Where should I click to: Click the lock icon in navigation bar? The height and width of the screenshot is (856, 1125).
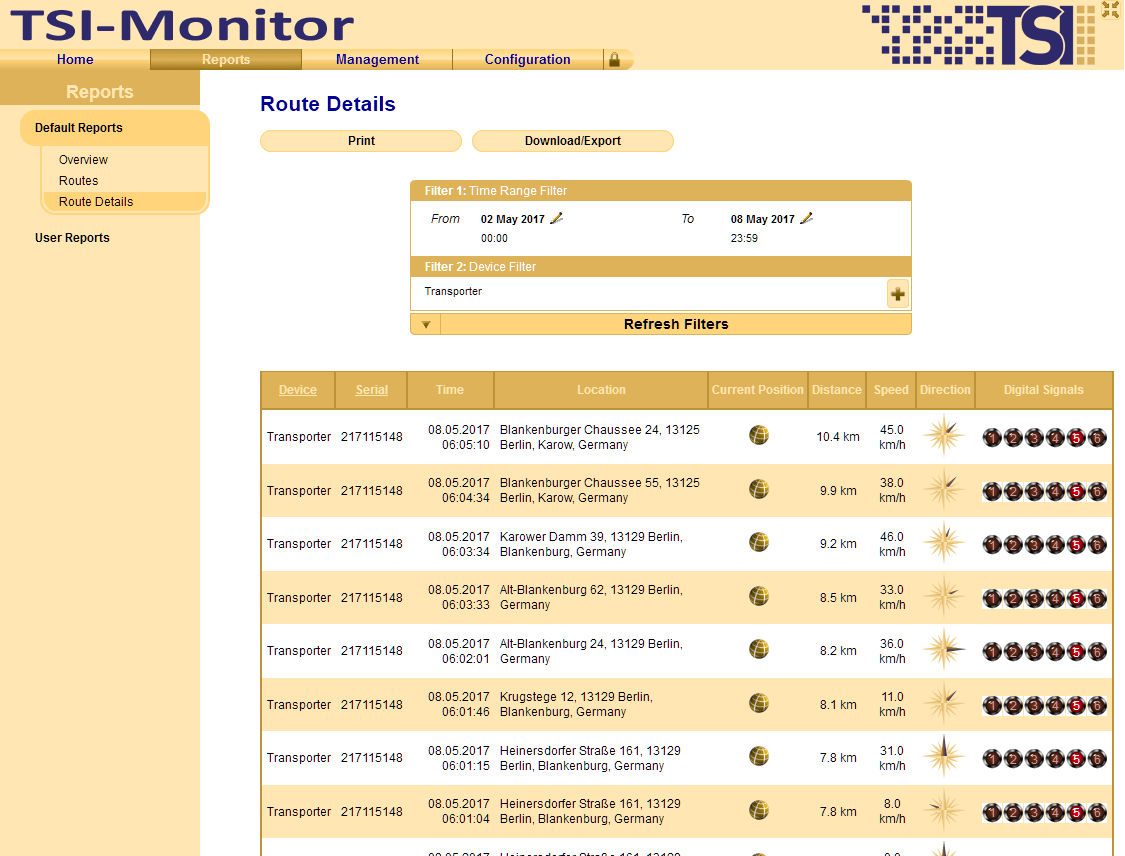614,60
